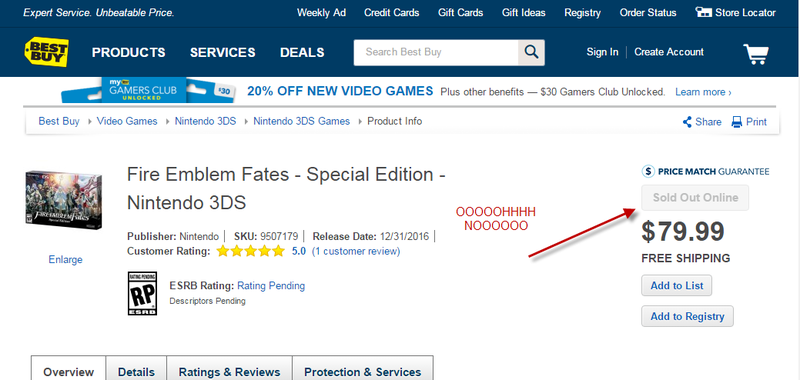Viewport: 800px width, 380px height.
Task: Click the Add to List button
Action: (677, 286)
